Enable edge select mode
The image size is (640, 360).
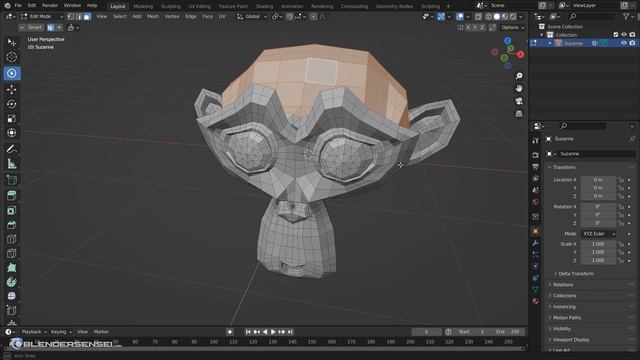pos(79,17)
